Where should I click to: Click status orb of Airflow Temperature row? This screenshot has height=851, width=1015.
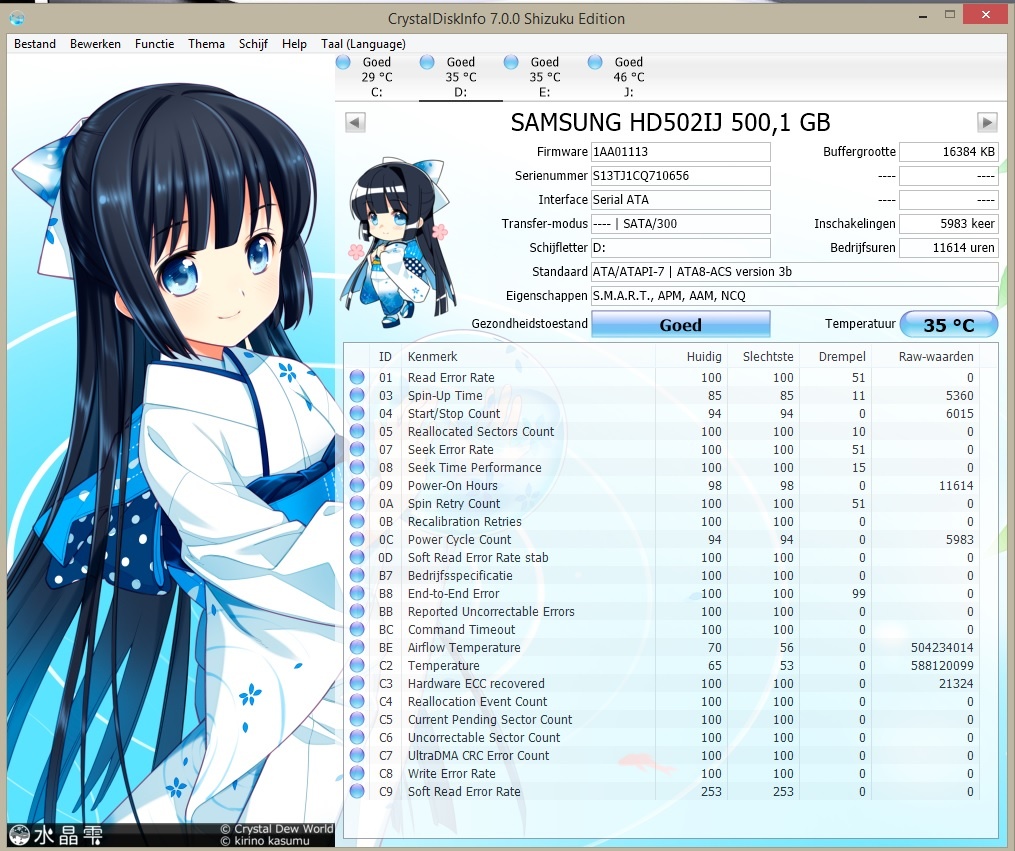(x=357, y=647)
